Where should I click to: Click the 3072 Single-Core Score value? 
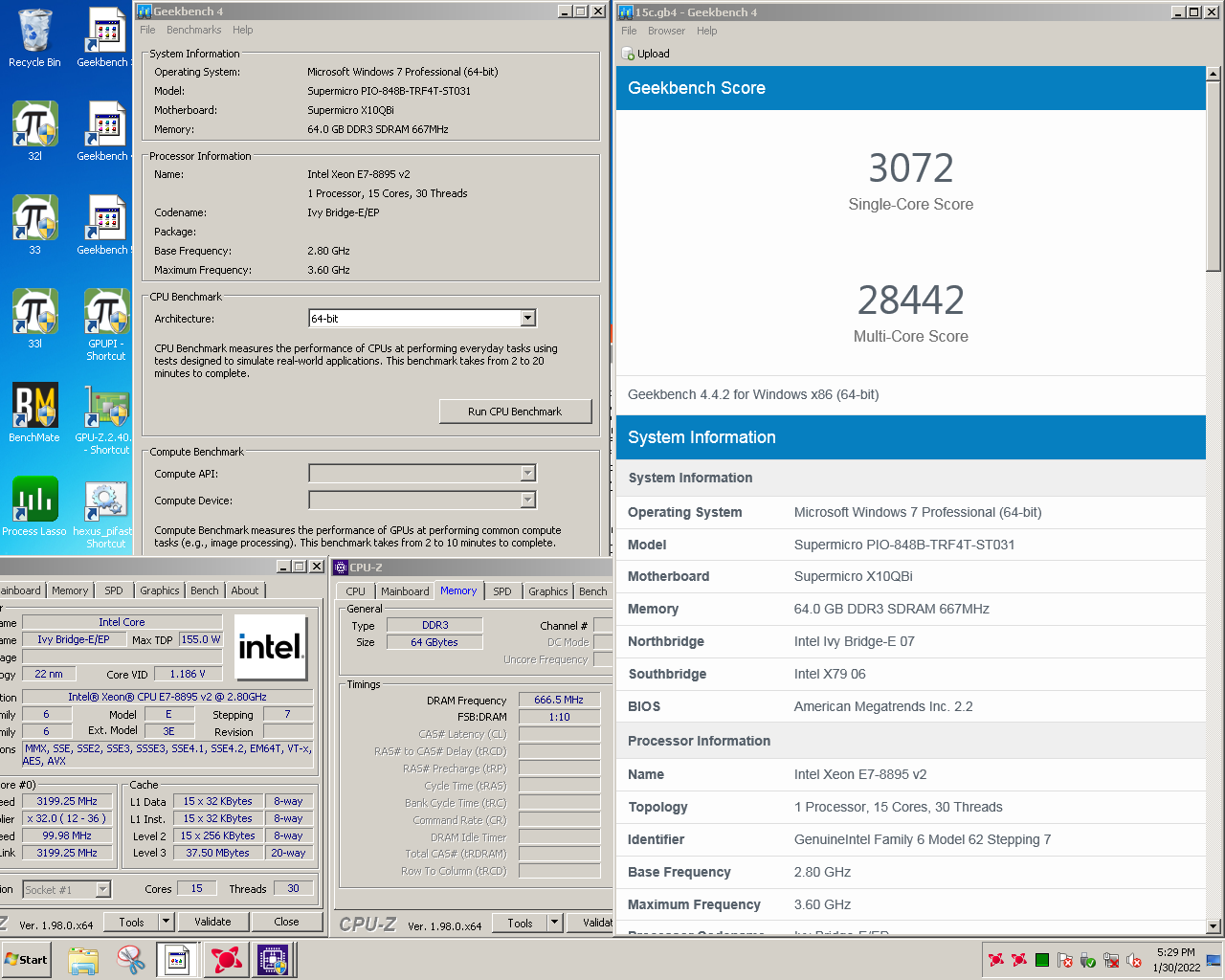click(911, 168)
